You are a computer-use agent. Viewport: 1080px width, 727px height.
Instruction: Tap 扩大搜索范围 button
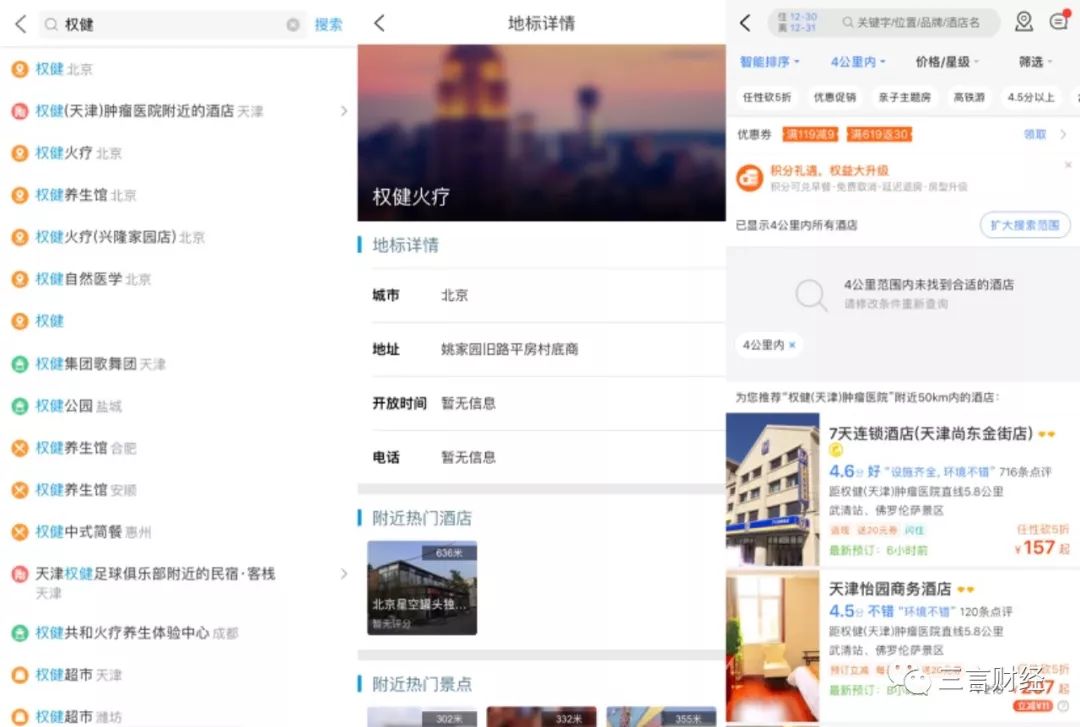(x=1025, y=225)
